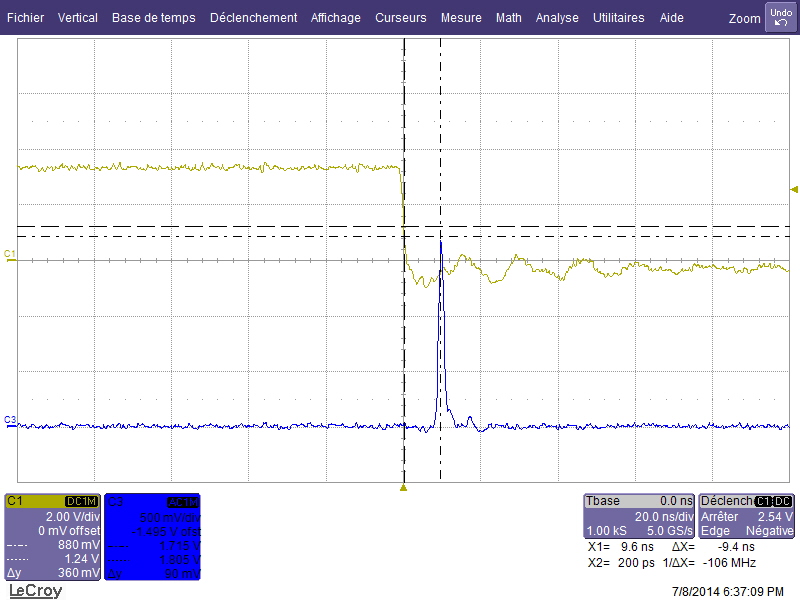Click the Zoom button
The height and width of the screenshot is (600, 800).
coord(744,19)
